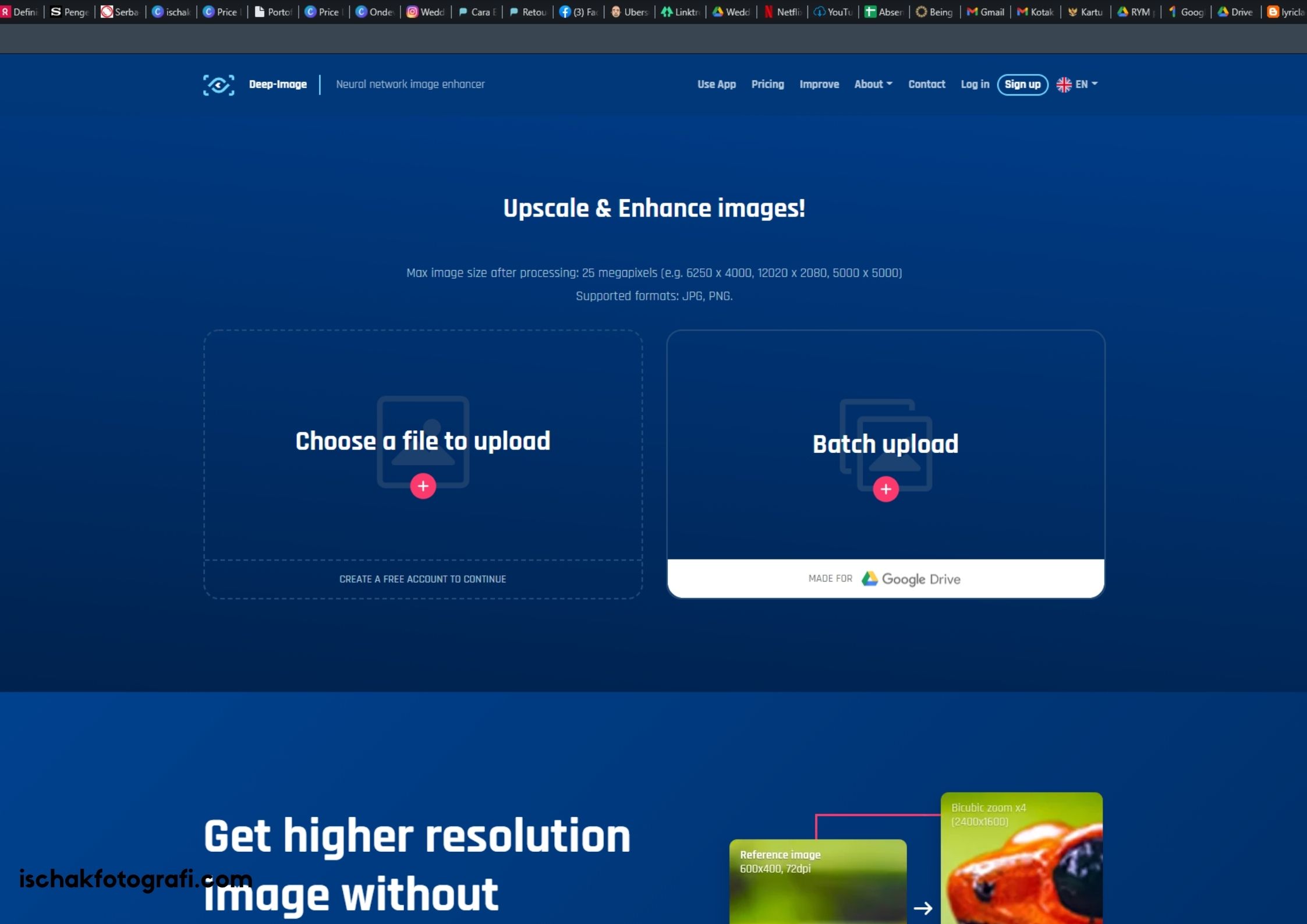Click the Log in link
This screenshot has height=924, width=1307.
pos(974,85)
